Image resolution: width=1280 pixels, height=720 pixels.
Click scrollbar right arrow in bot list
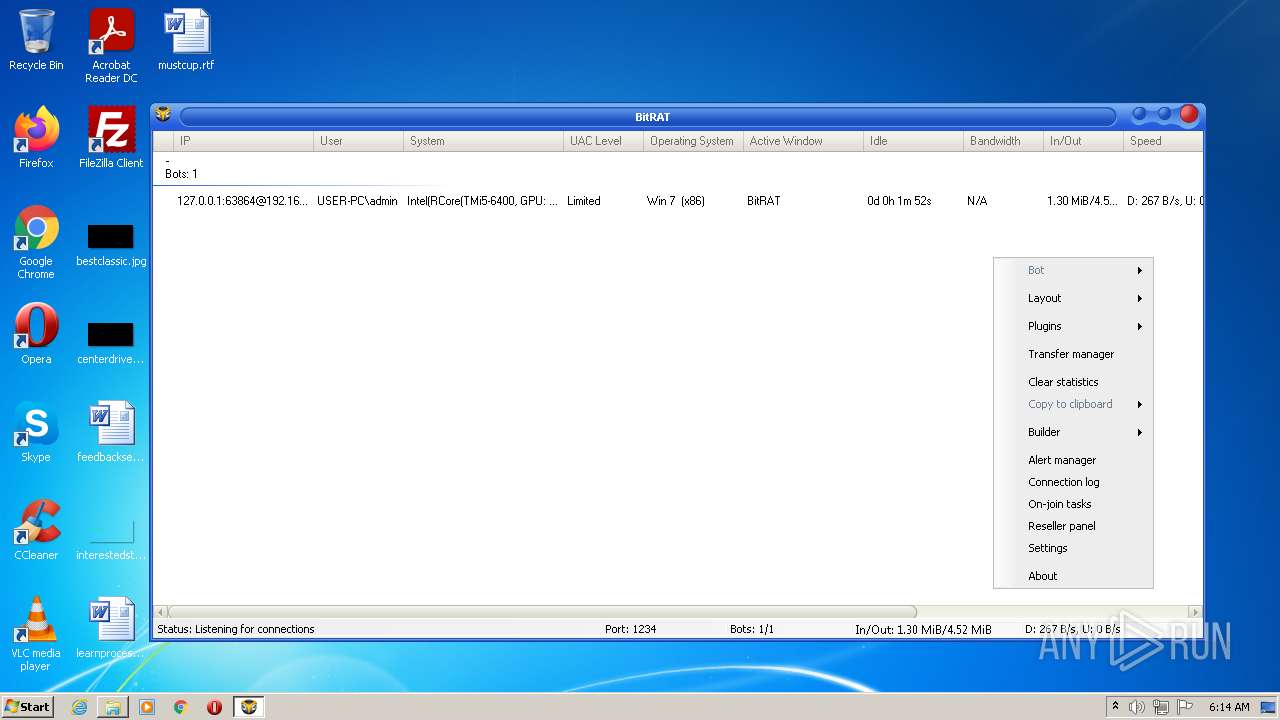click(x=1194, y=611)
